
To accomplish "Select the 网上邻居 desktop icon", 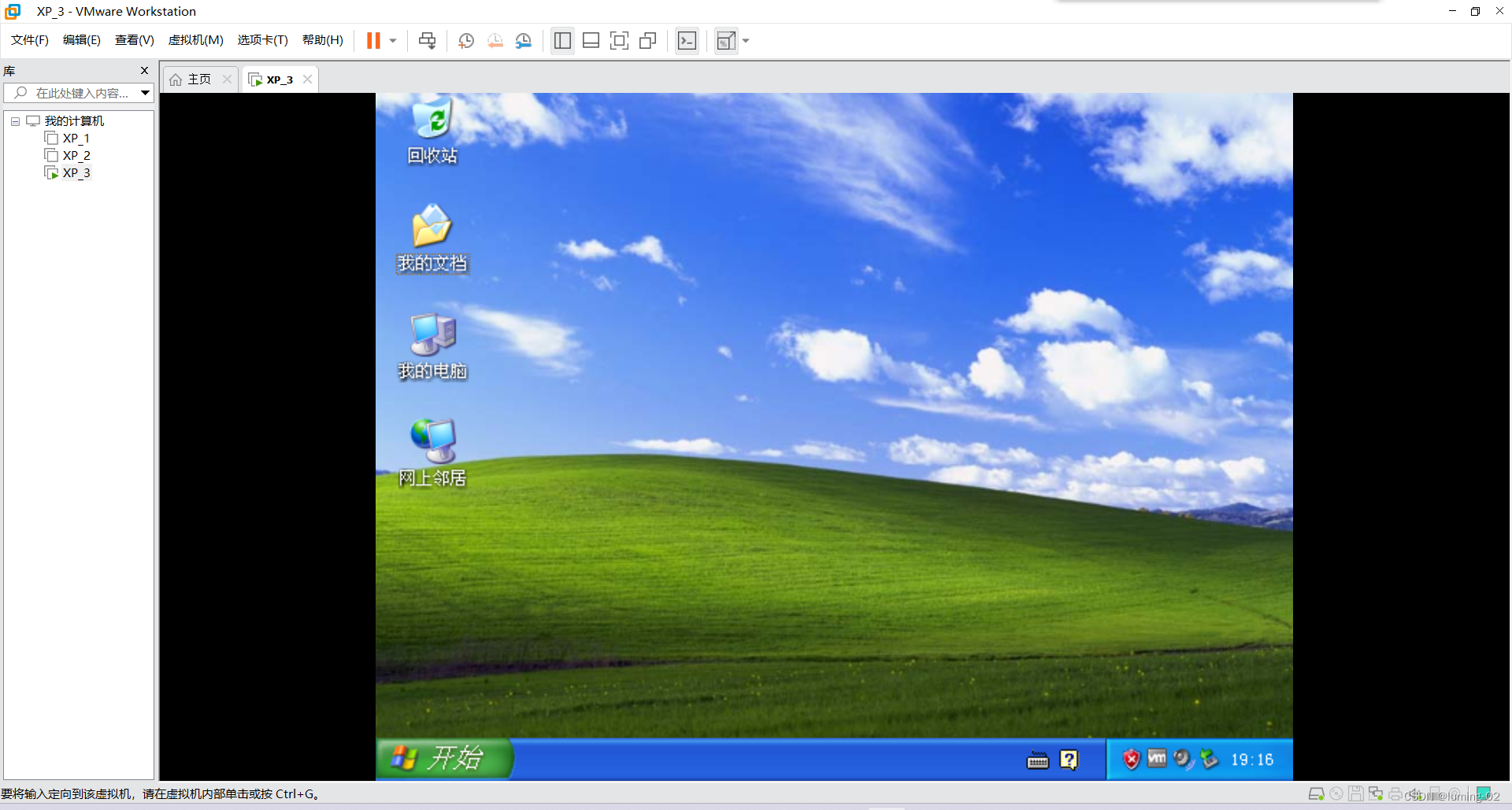I will pos(432,453).
